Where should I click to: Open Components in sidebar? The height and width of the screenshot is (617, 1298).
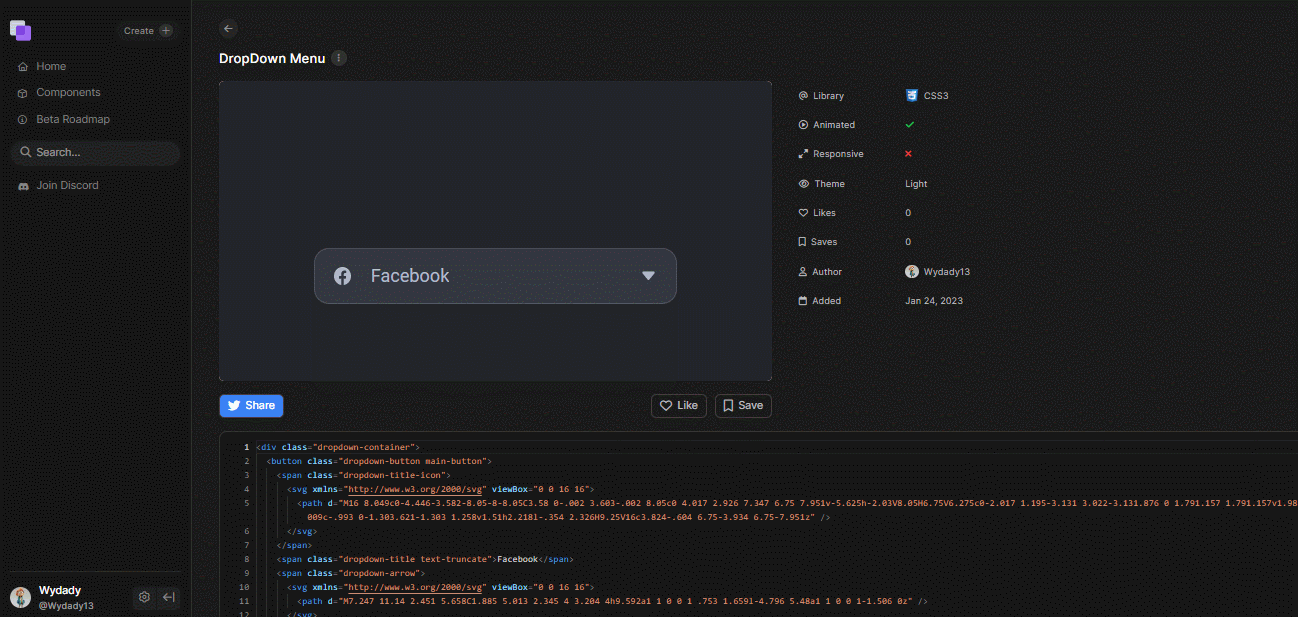[x=68, y=92]
